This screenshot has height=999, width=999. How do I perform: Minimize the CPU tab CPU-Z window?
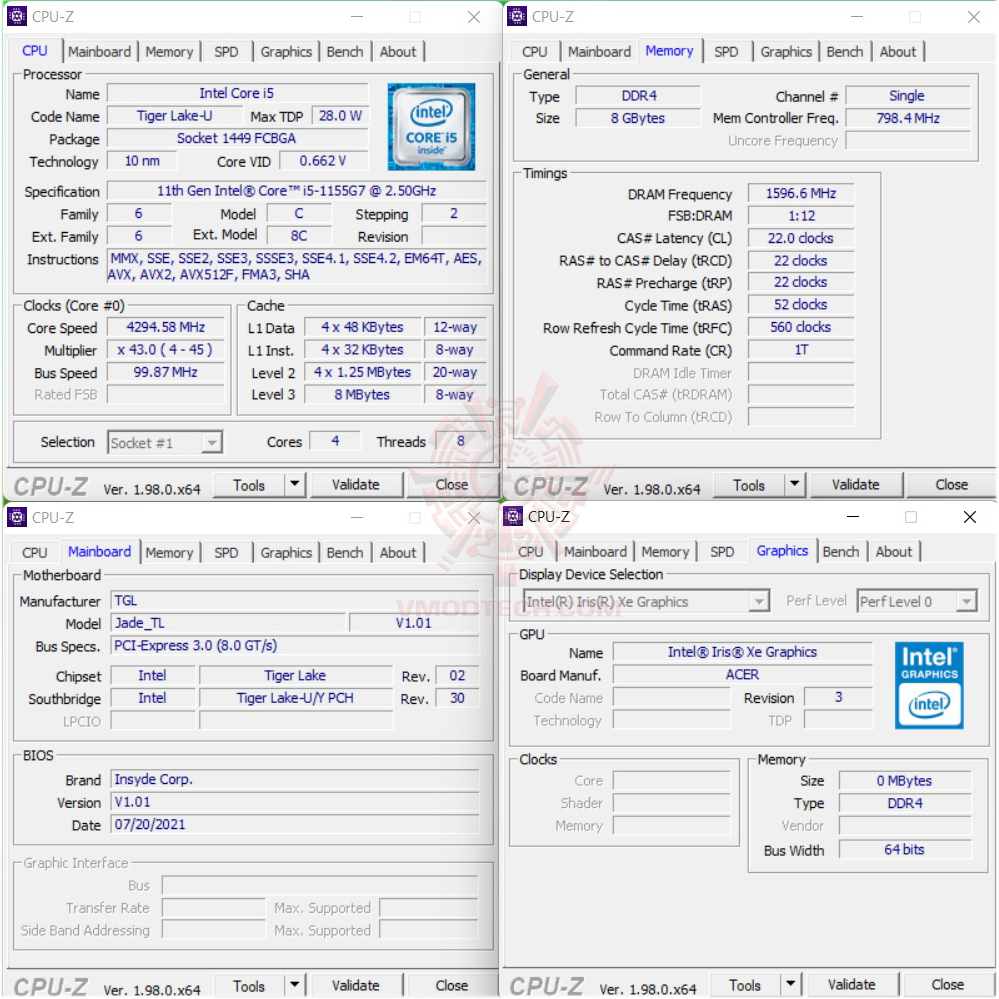(x=357, y=17)
